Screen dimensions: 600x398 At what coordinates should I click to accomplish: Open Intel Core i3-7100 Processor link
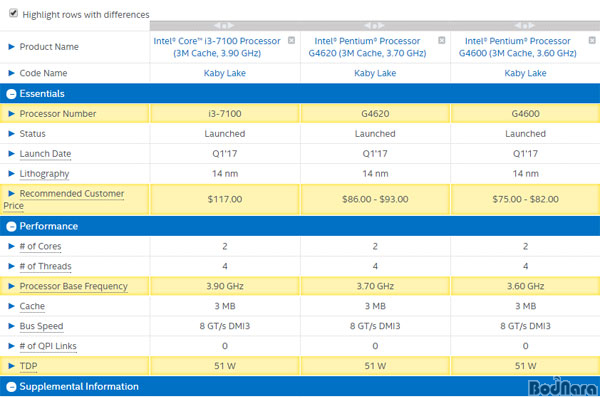[217, 47]
